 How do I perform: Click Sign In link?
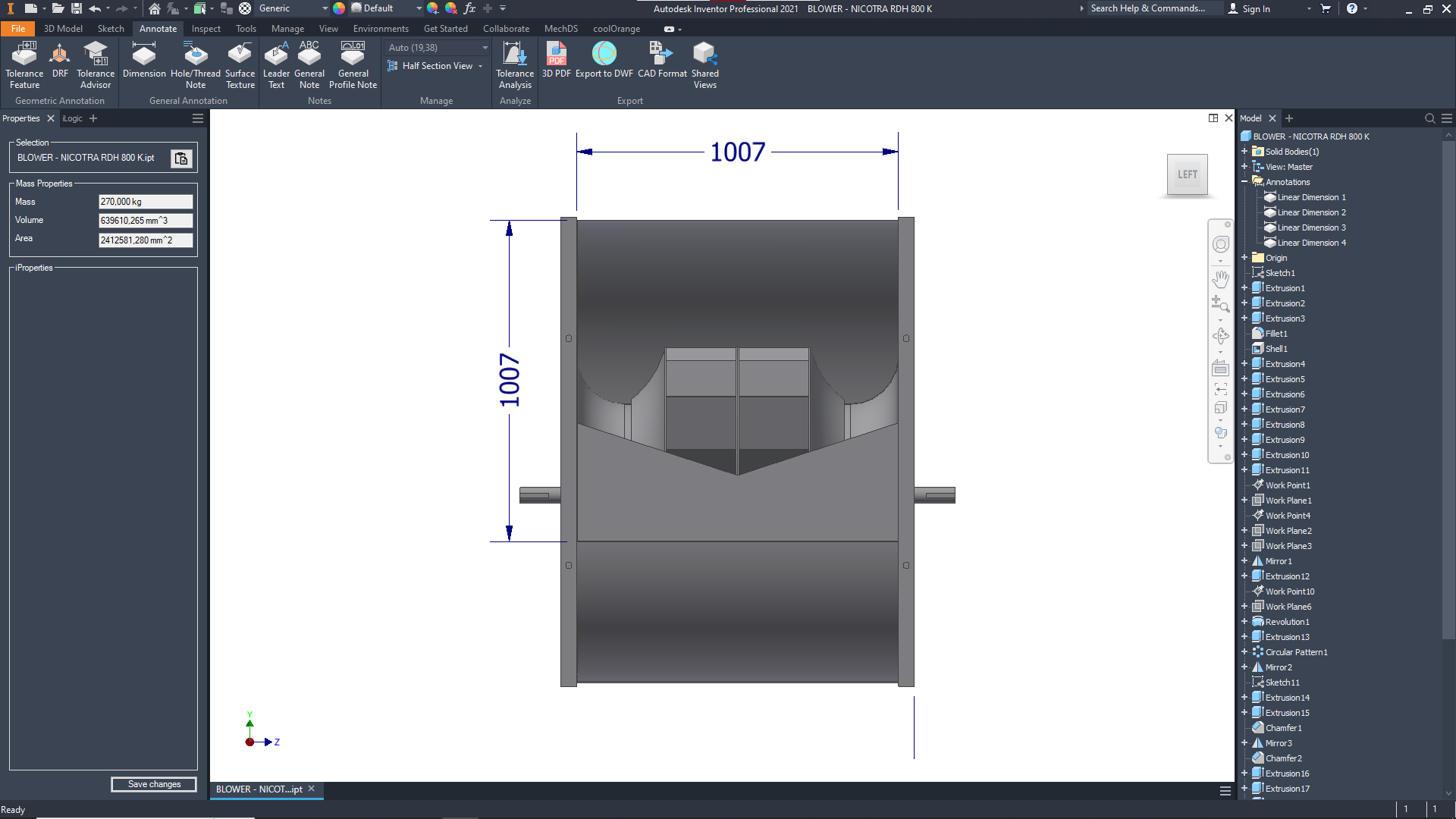[x=1256, y=8]
